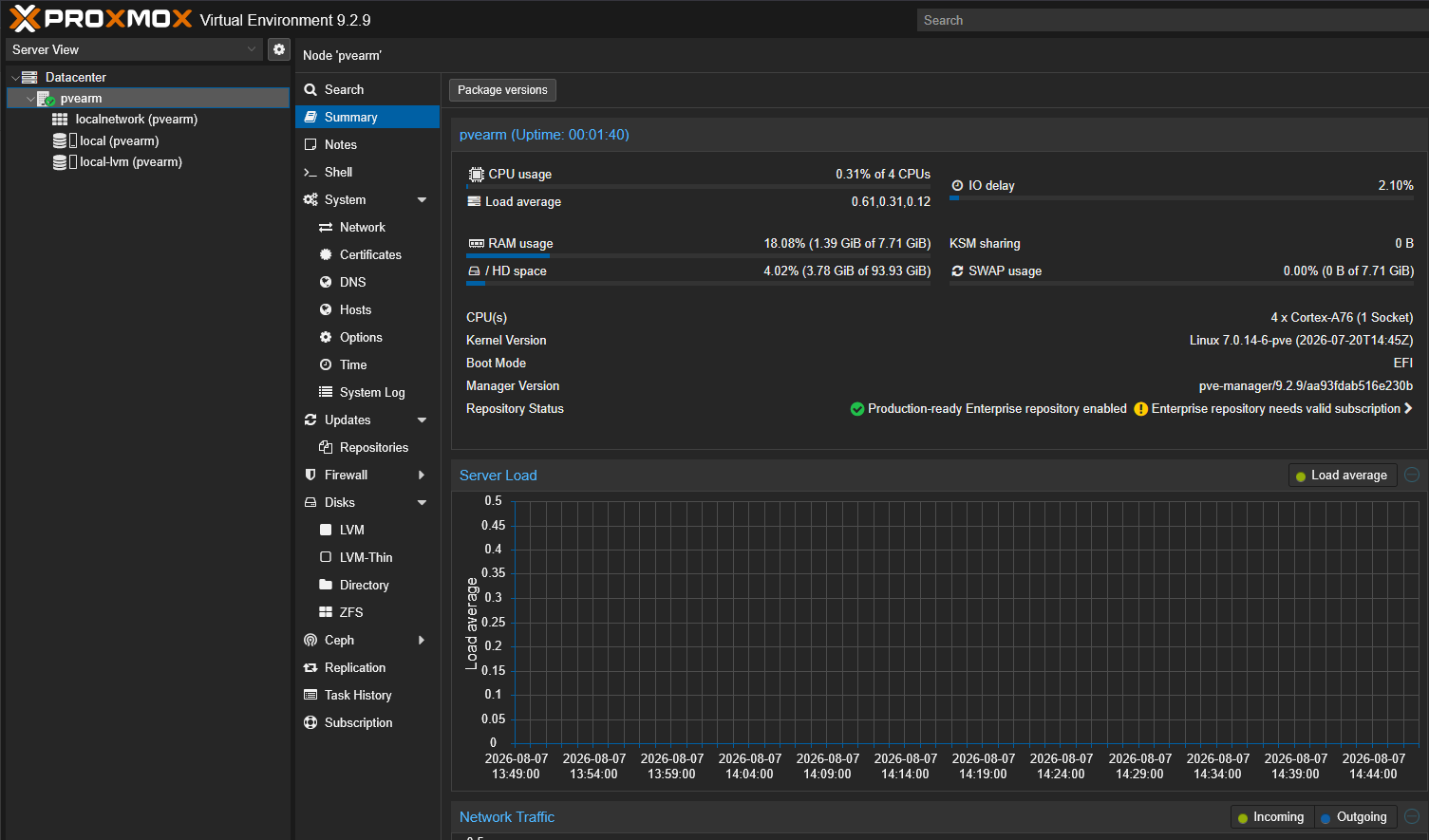Select local-lvm (pvearm) in tree

click(x=148, y=162)
